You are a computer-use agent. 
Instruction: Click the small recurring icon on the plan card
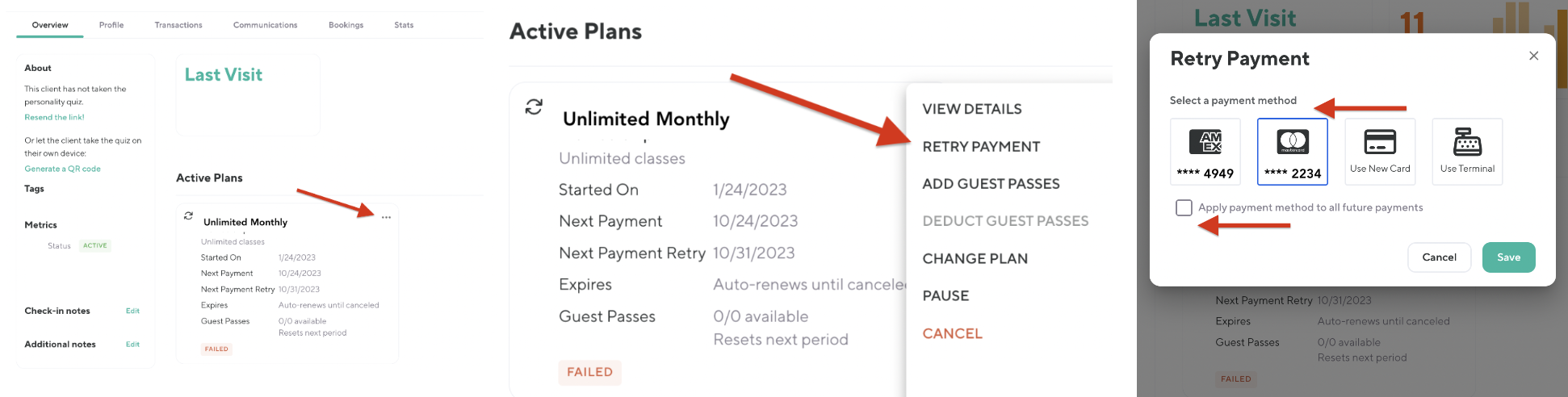click(x=188, y=215)
